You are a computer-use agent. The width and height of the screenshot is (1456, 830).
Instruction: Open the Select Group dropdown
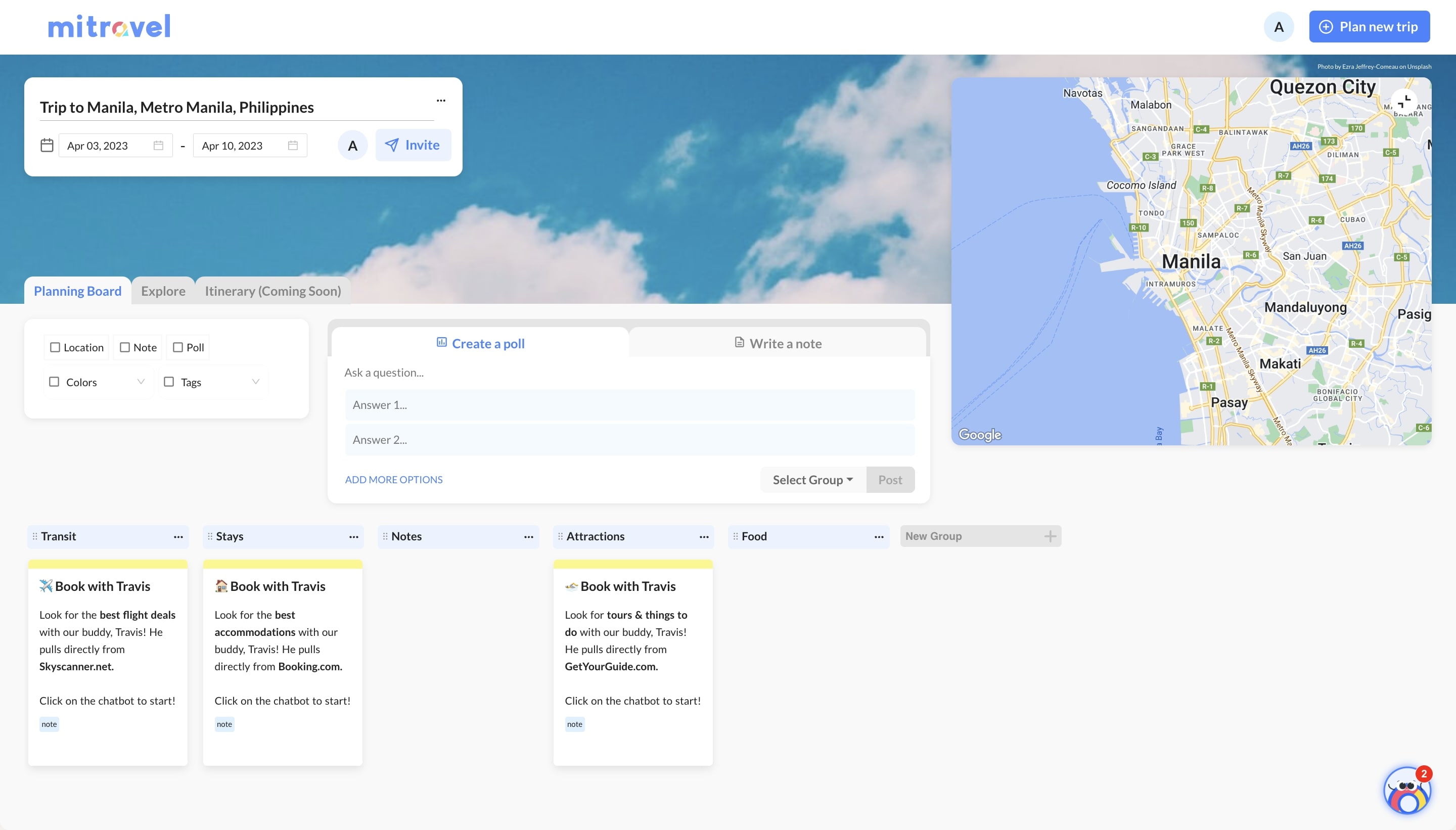pyautogui.click(x=812, y=480)
